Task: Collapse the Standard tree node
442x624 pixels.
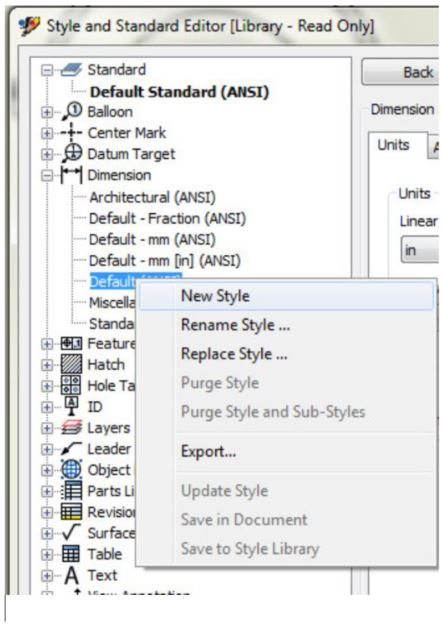Action: [47, 70]
